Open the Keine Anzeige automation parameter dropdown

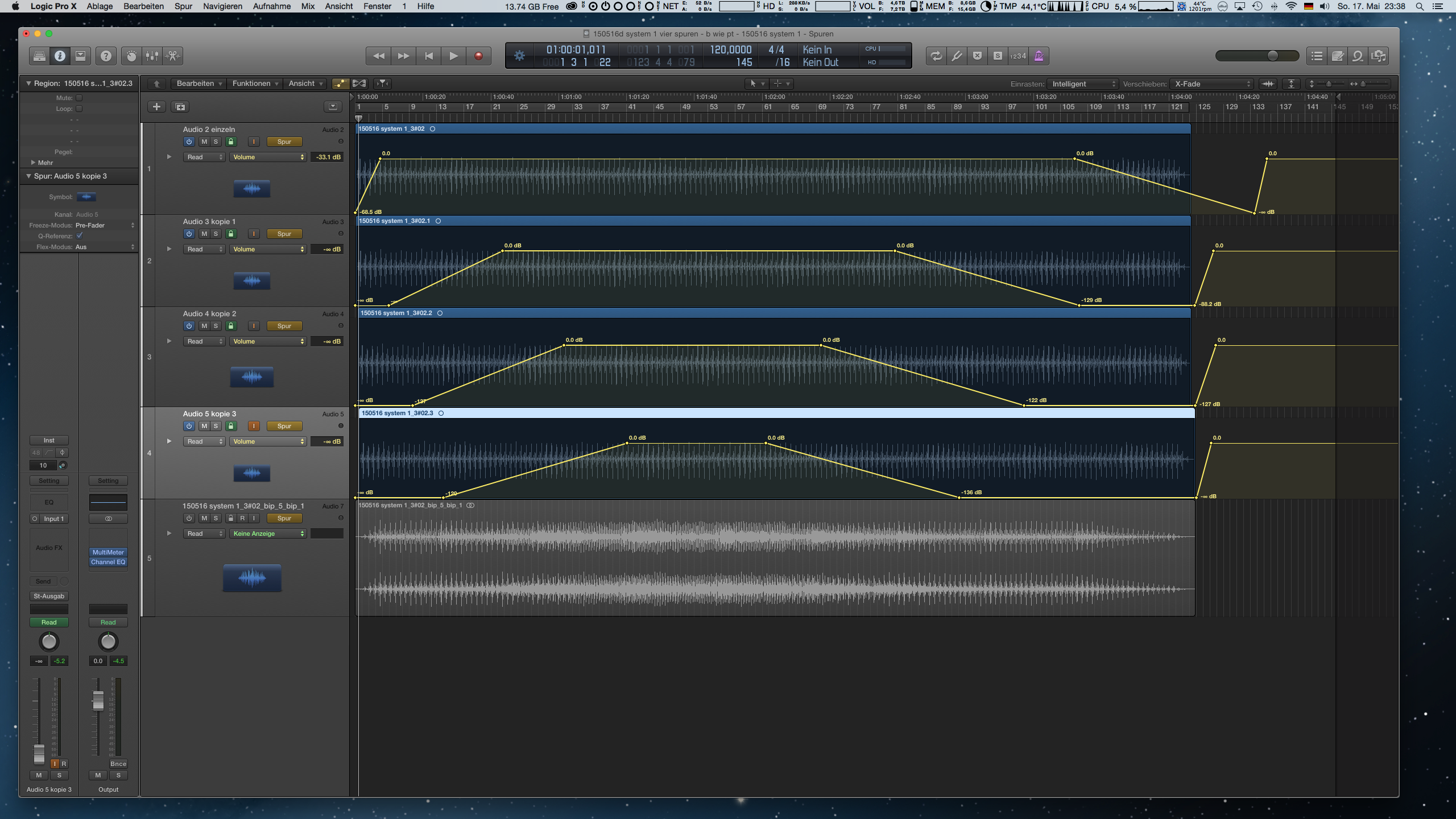268,533
